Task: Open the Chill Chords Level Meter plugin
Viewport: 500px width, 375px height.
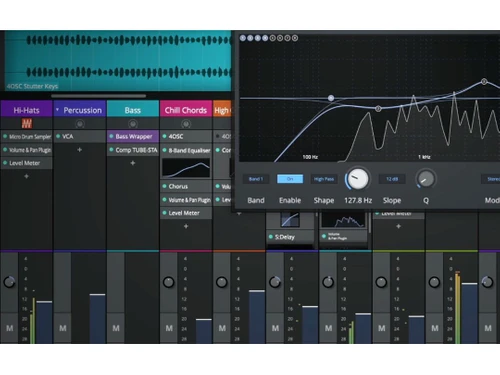Action: tap(186, 213)
